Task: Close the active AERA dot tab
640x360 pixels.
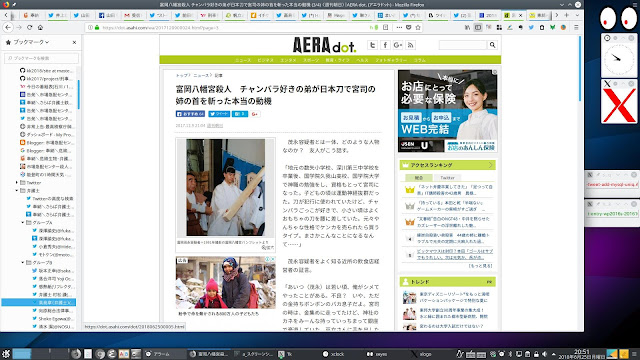Action: (x=520, y=15)
